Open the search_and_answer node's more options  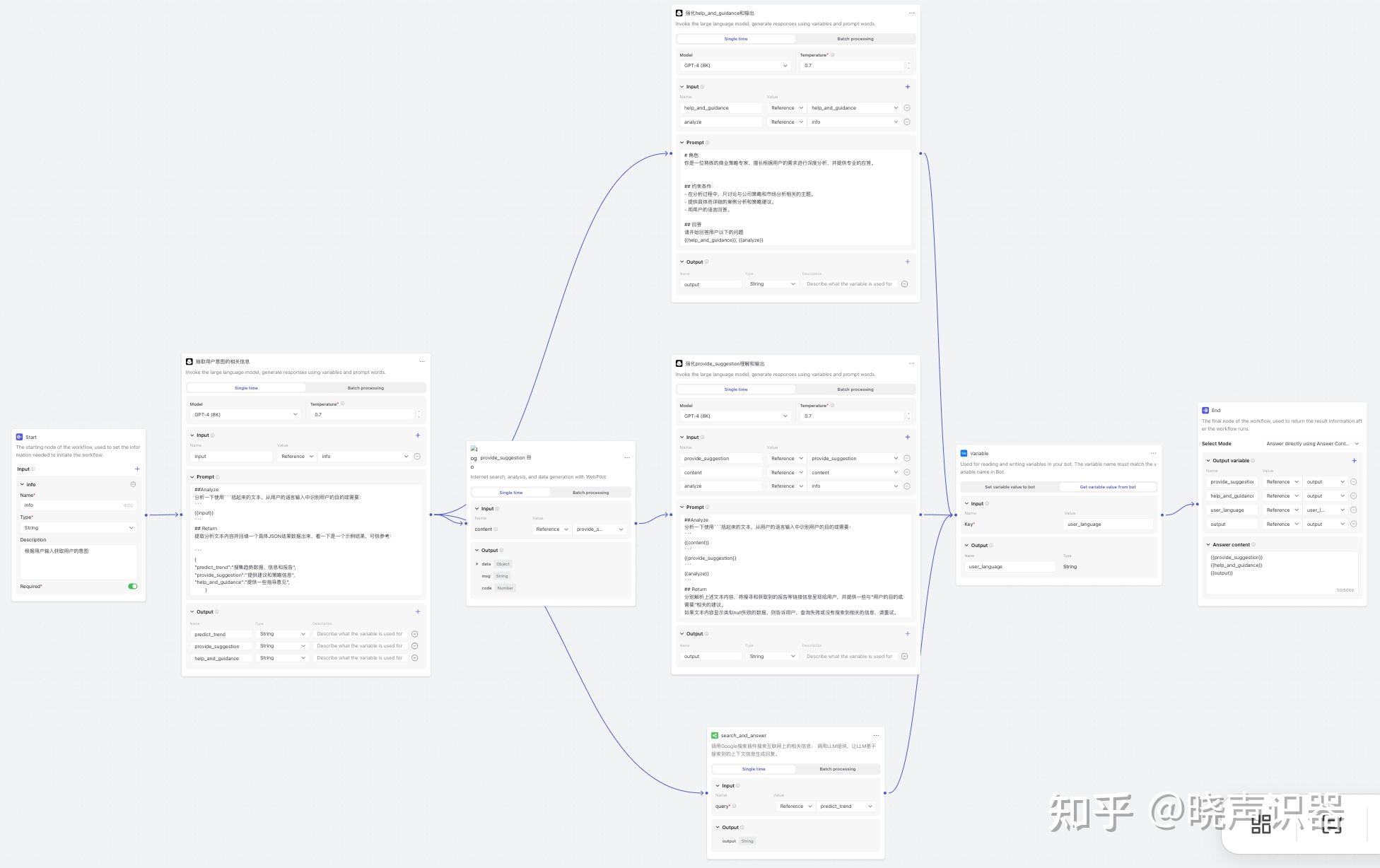tap(876, 735)
